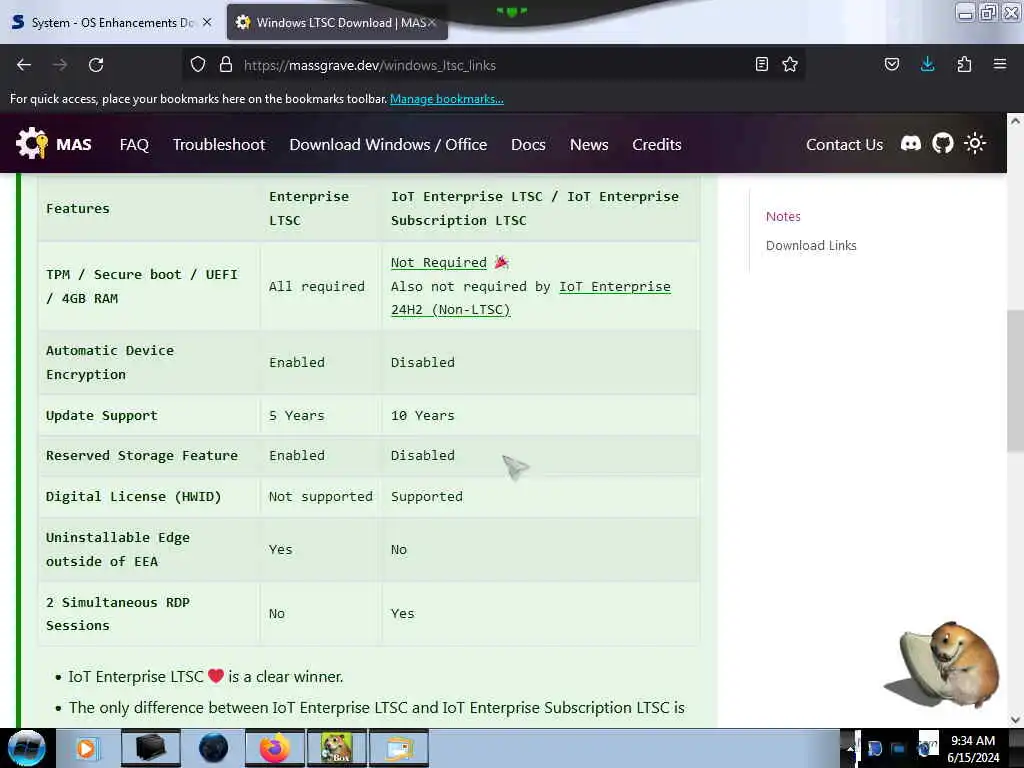This screenshot has width=1024, height=768.
Task: Open the Docs menu item
Action: tap(528, 144)
